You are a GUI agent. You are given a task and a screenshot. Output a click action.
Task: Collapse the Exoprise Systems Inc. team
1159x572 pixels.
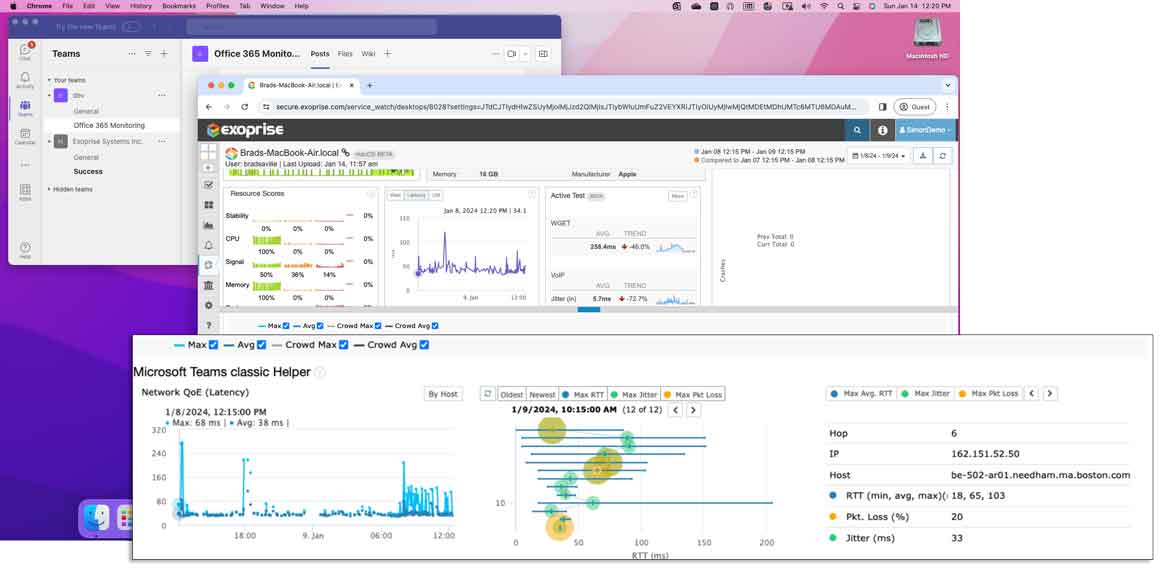pos(50,141)
